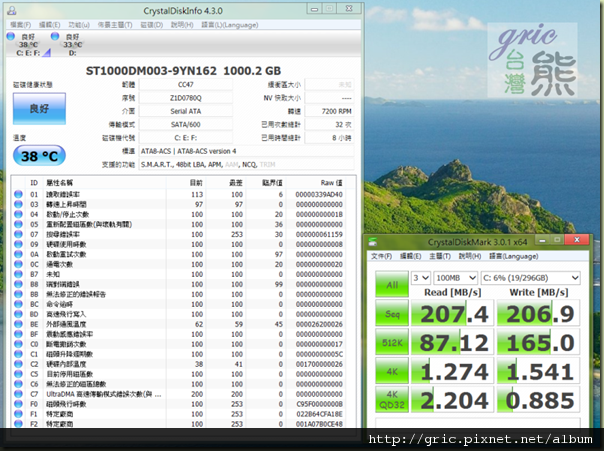The width and height of the screenshot is (604, 451).
Task: Select the D: disk status orb
Action: coord(55,36)
